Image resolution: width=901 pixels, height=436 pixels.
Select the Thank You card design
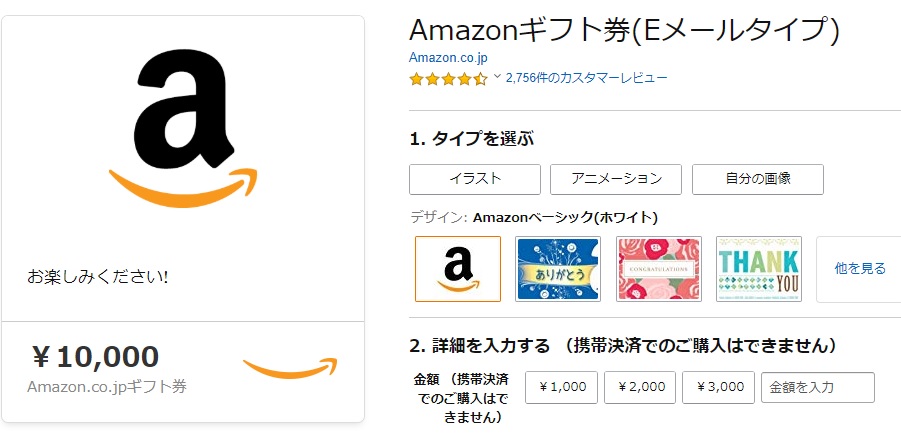(758, 269)
